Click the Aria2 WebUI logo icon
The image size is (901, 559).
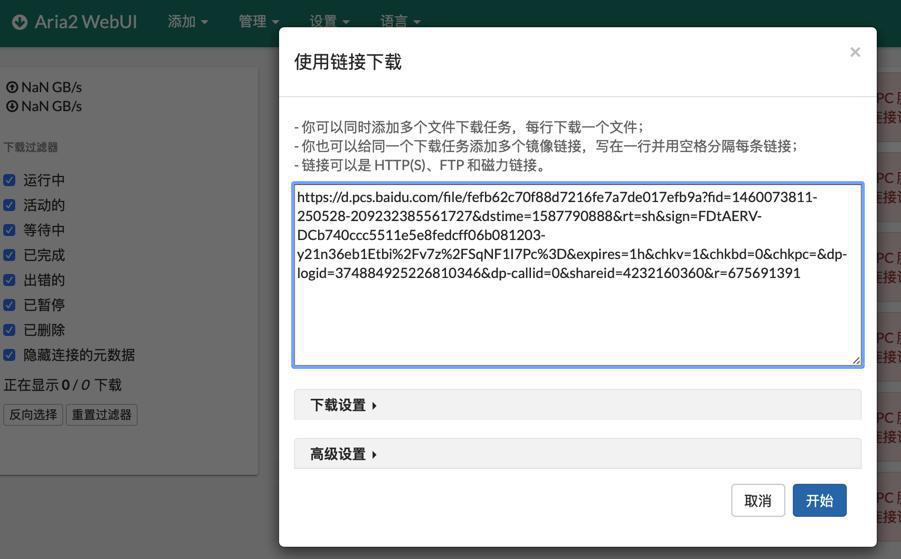point(20,22)
